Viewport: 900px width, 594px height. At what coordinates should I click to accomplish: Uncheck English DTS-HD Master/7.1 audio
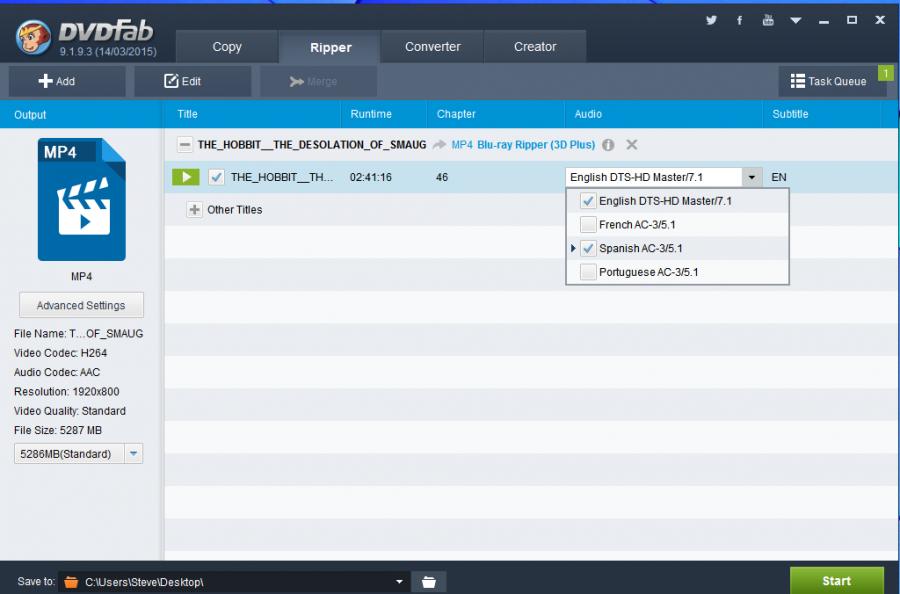[587, 201]
